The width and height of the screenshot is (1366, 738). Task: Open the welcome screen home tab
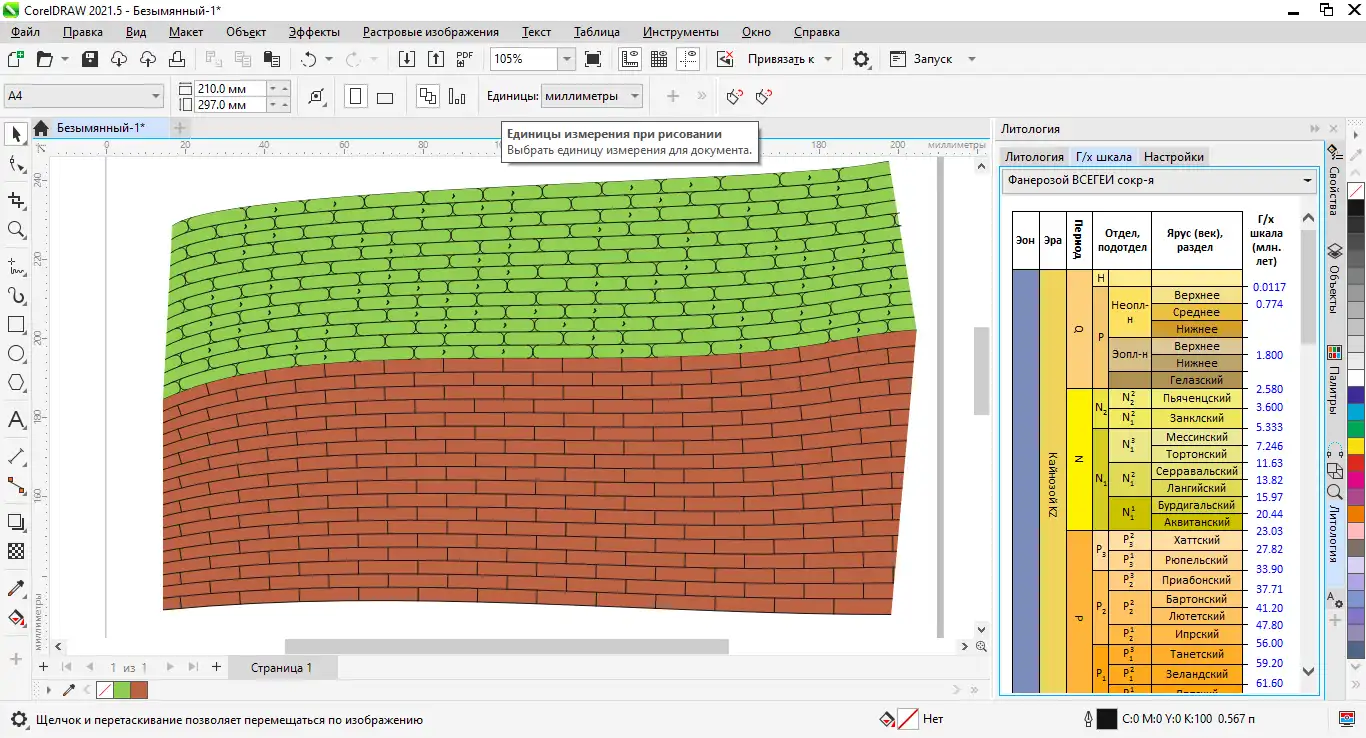click(x=41, y=128)
